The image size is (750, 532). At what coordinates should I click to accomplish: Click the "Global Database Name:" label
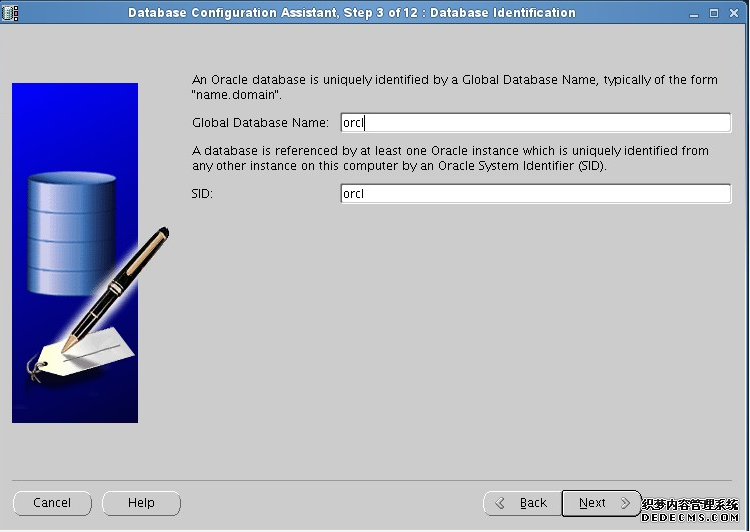[x=260, y=123]
